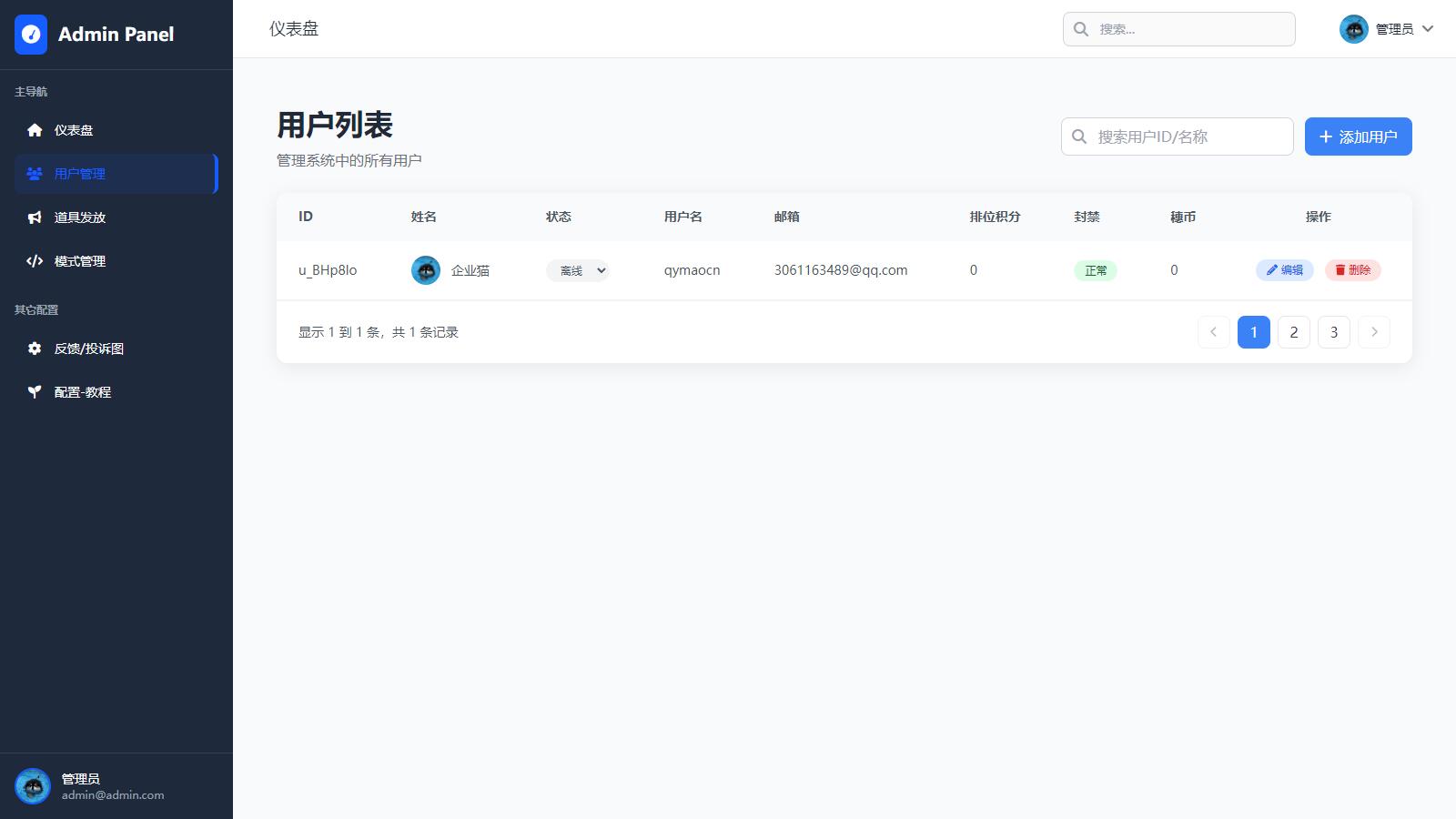Go to page 2 in pagination
The image size is (1456, 819).
coord(1293,332)
